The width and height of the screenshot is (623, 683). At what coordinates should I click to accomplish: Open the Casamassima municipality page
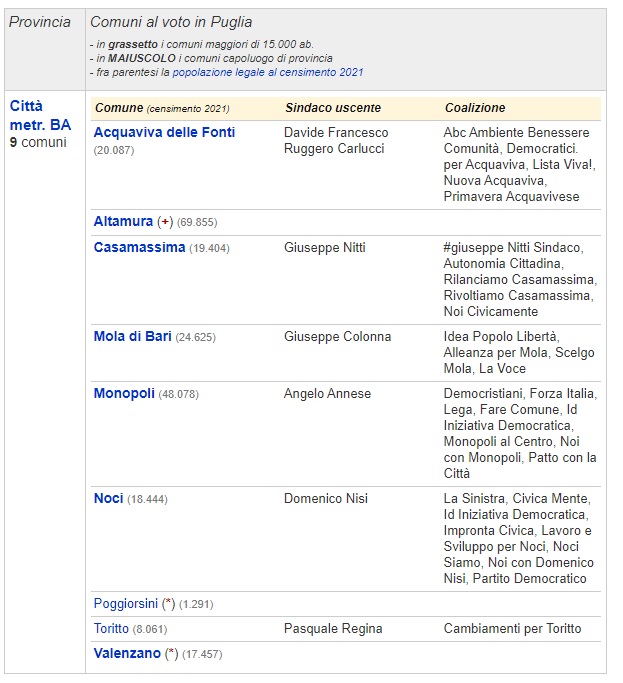tap(139, 247)
